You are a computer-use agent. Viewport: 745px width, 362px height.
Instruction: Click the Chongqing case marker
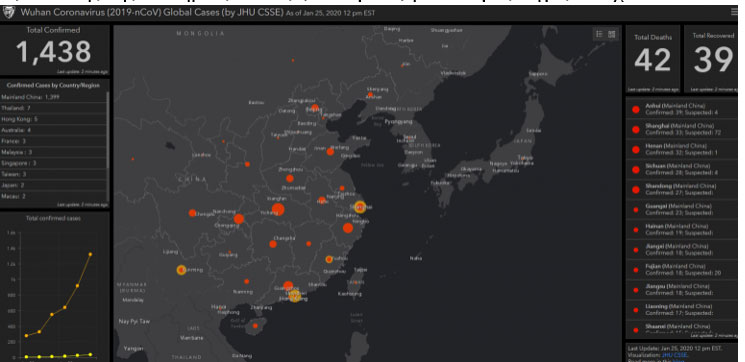[x=239, y=219]
